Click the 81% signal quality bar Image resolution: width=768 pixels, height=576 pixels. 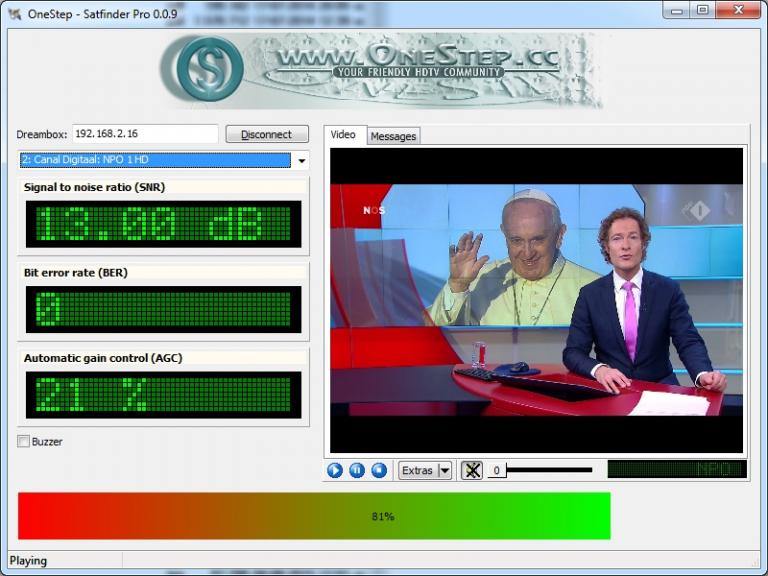(314, 516)
